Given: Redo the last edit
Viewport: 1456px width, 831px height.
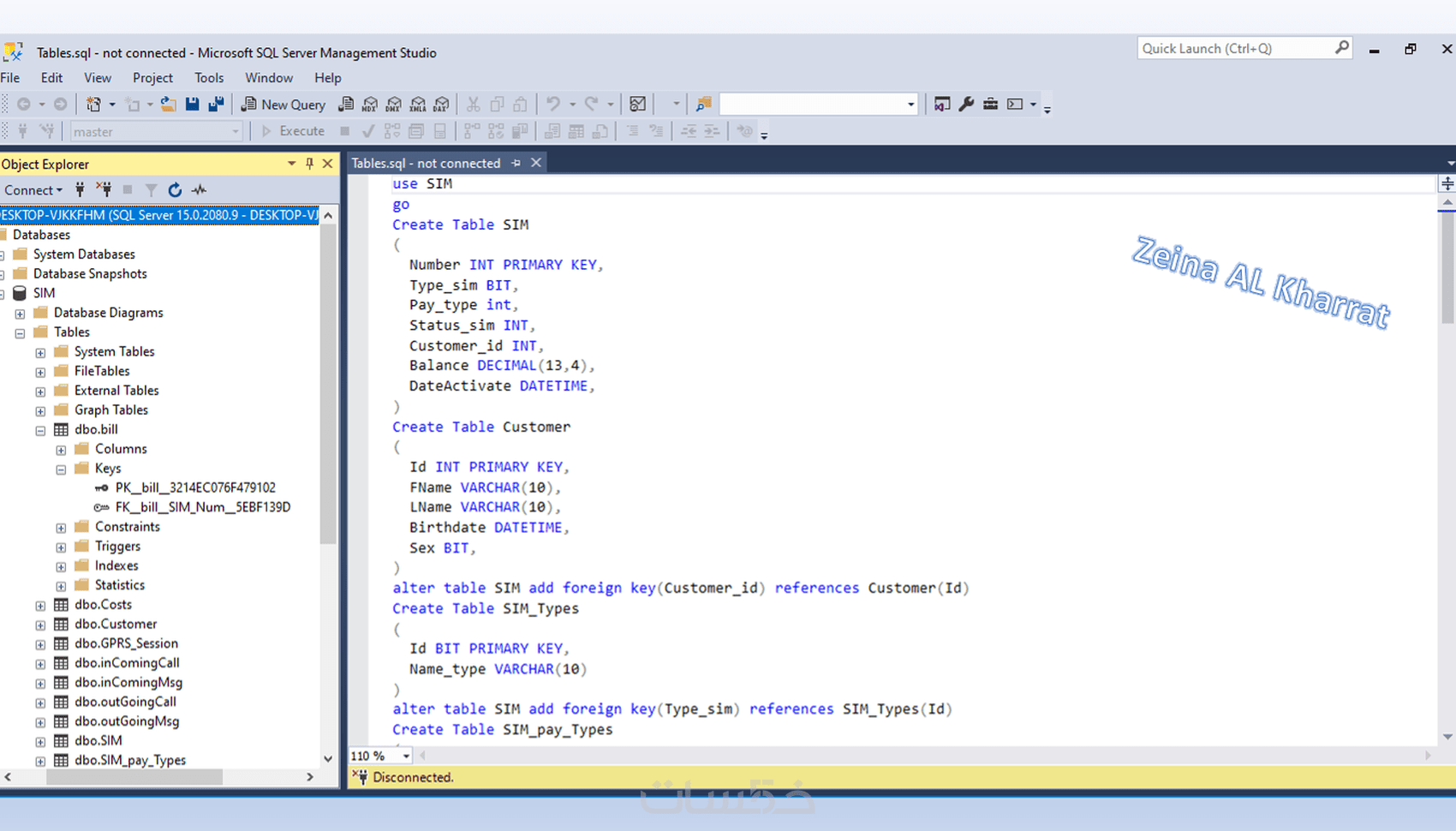Looking at the screenshot, I should click(x=593, y=104).
